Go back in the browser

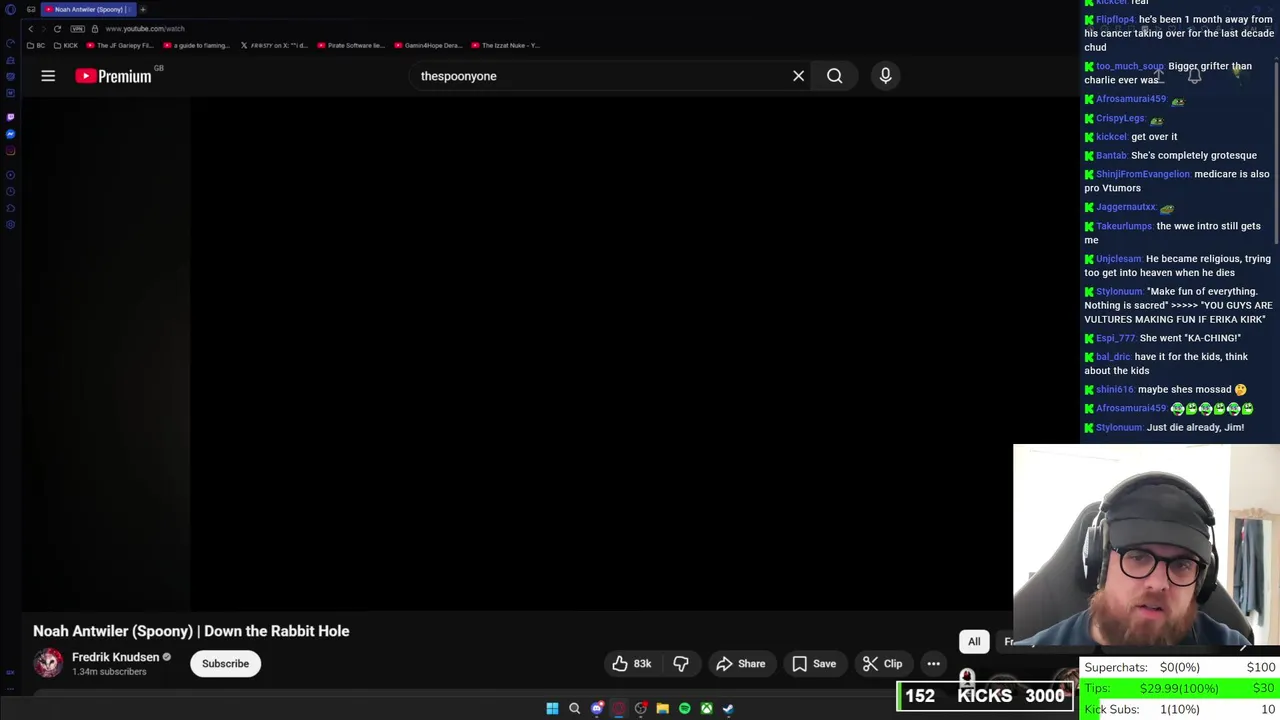pyautogui.click(x=30, y=28)
